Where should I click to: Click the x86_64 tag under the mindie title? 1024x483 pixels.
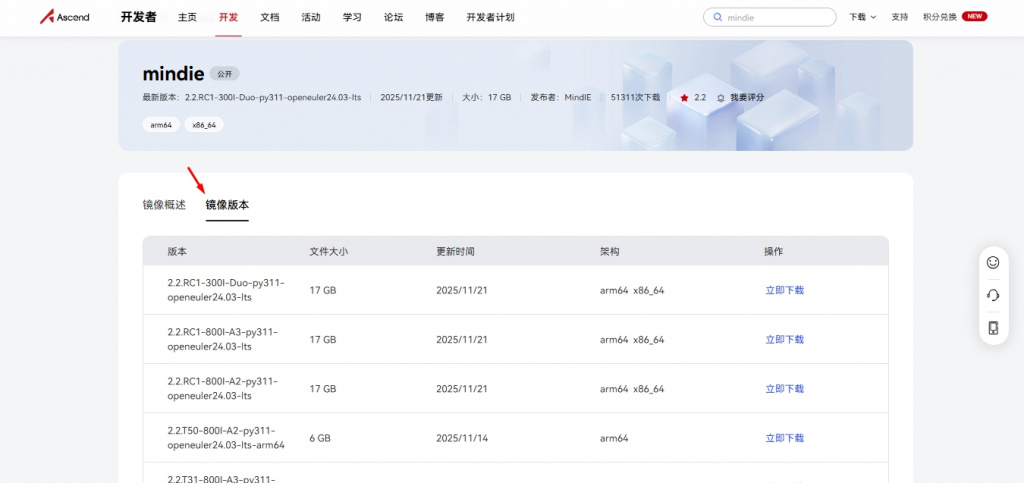[x=203, y=125]
